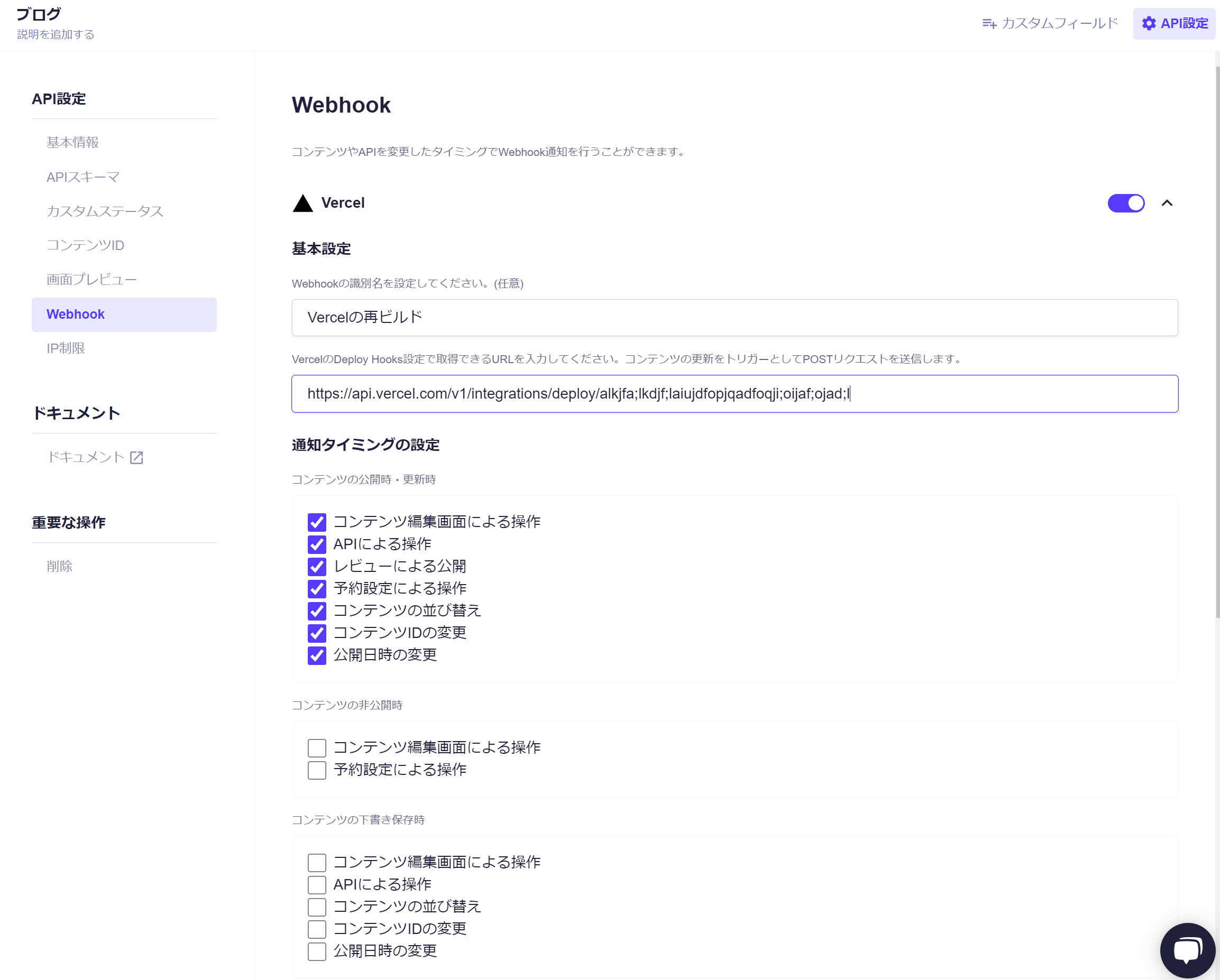1220x980 pixels.
Task: Click the ドキュメント external link icon
Action: tap(136, 457)
